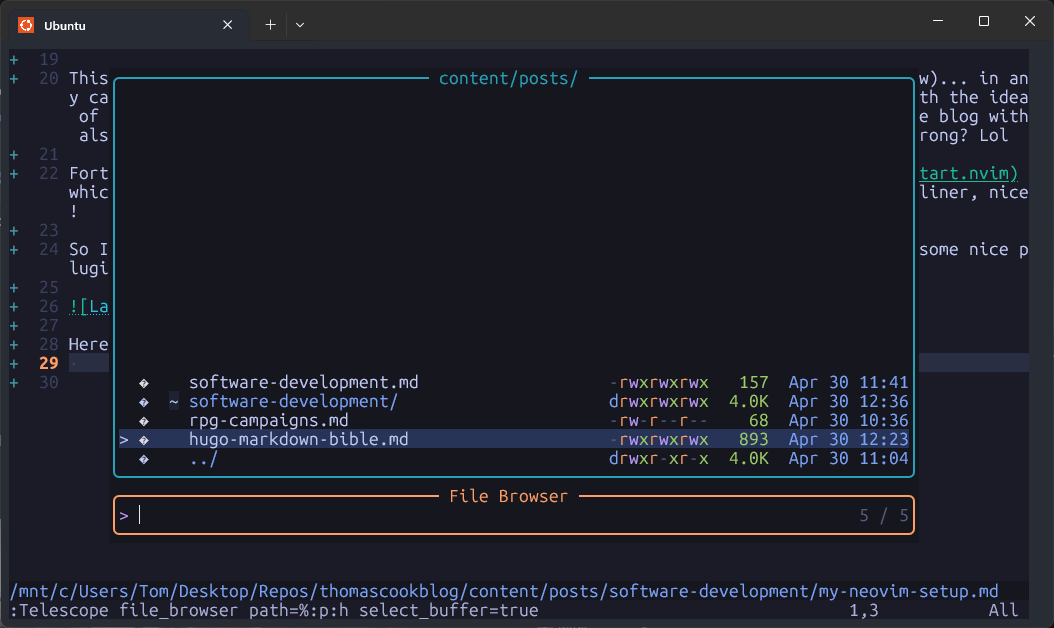Maximize the terminal window
This screenshot has width=1054, height=628.
tap(983, 22)
